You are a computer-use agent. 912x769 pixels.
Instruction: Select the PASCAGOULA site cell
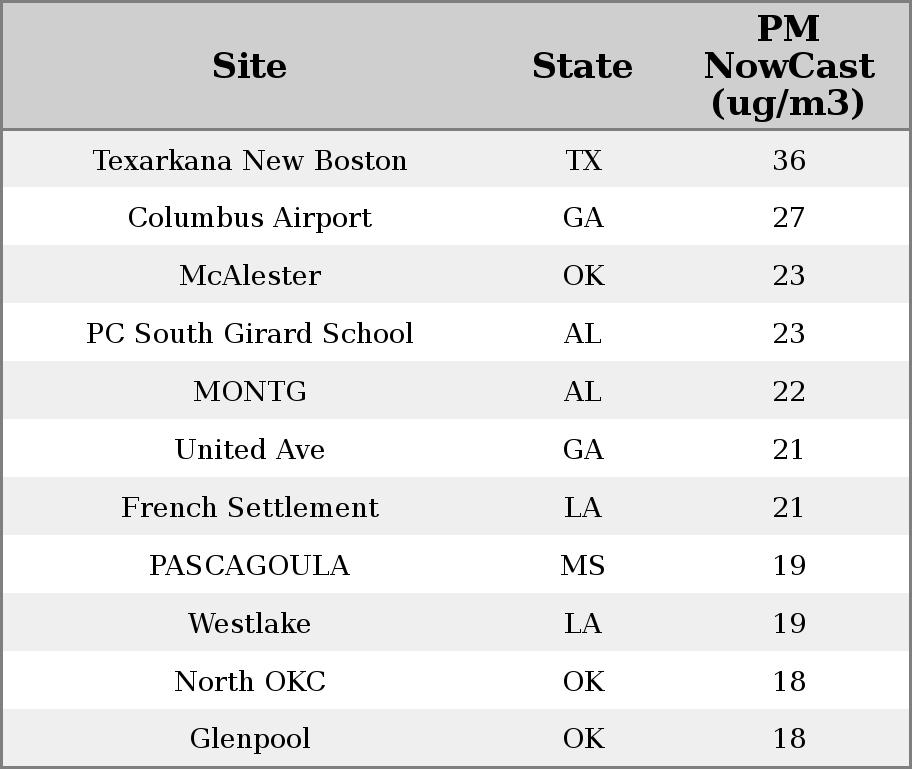pyautogui.click(x=250, y=565)
